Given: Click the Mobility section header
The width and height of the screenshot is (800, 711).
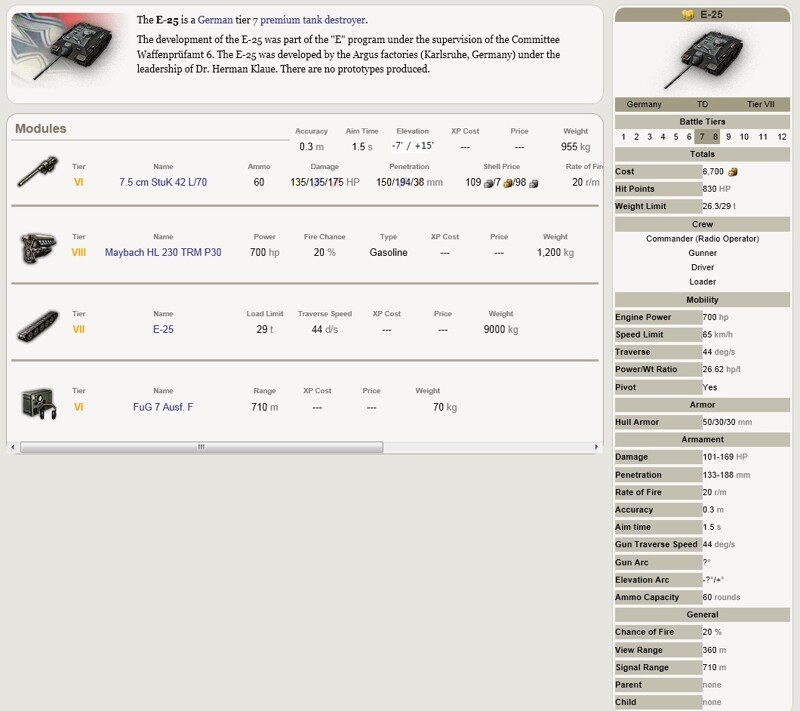Looking at the screenshot, I should [702, 300].
